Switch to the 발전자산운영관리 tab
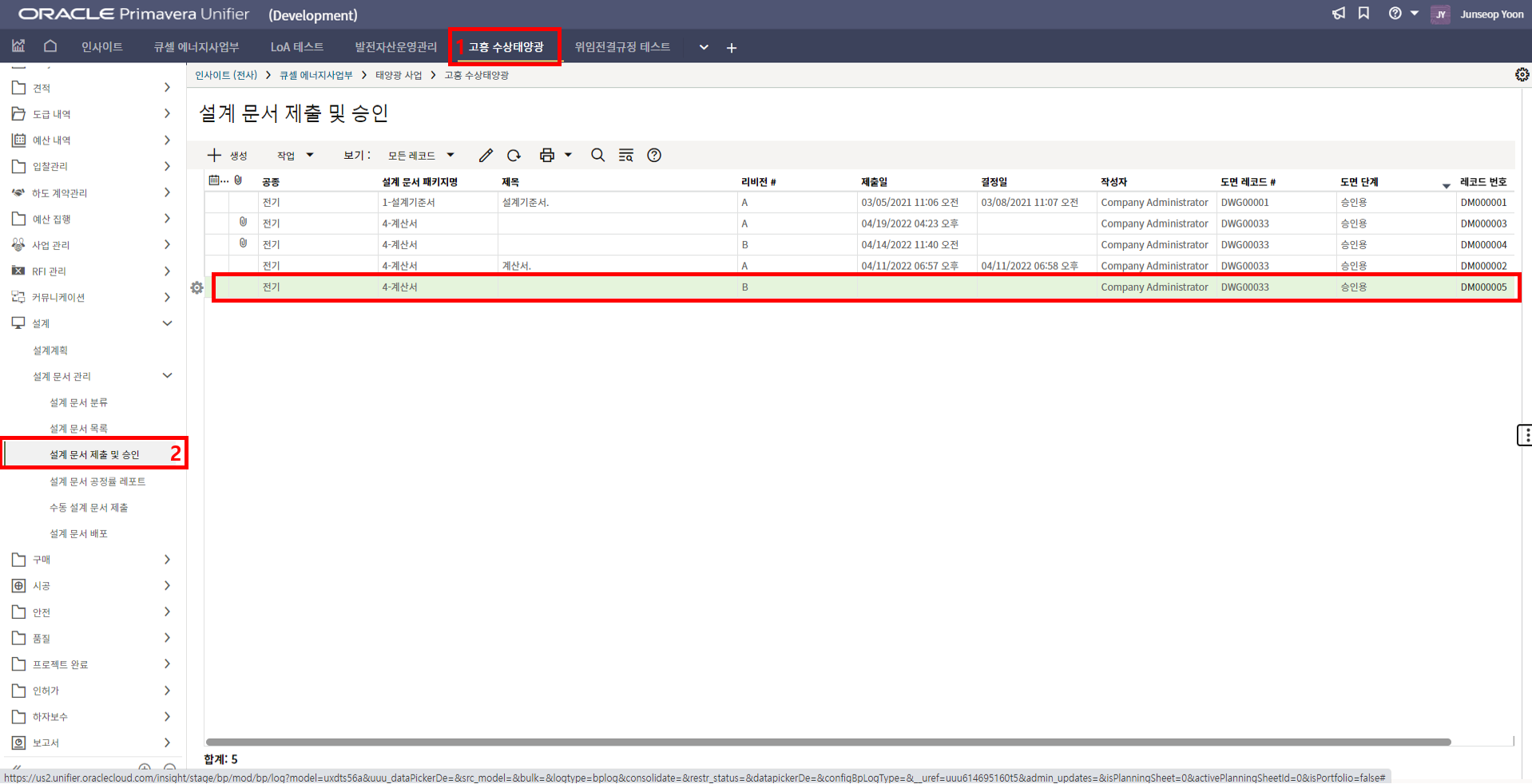Viewport: 1532px width, 784px height. pyautogui.click(x=395, y=47)
